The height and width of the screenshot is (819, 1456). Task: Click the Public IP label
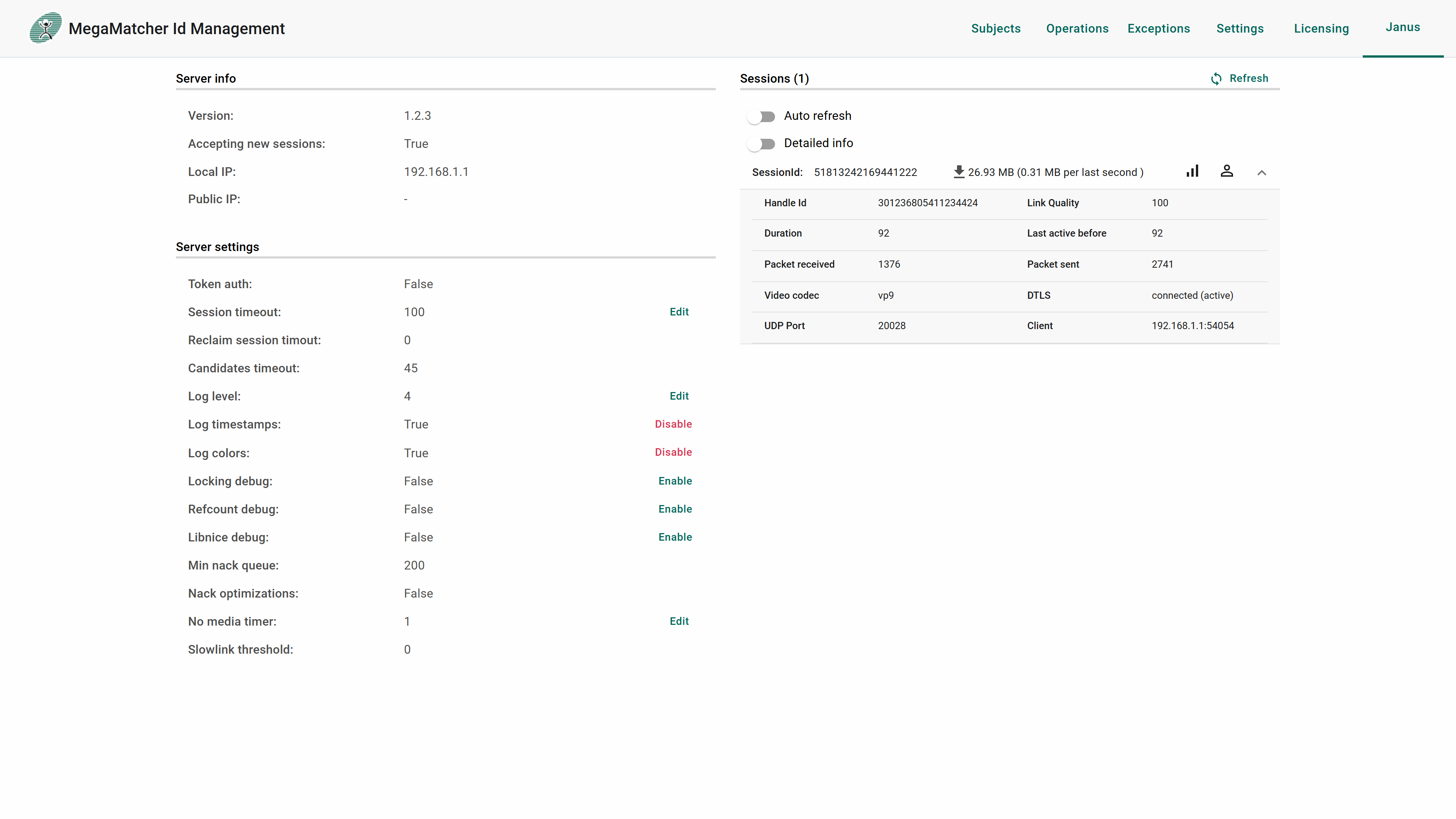point(213,199)
